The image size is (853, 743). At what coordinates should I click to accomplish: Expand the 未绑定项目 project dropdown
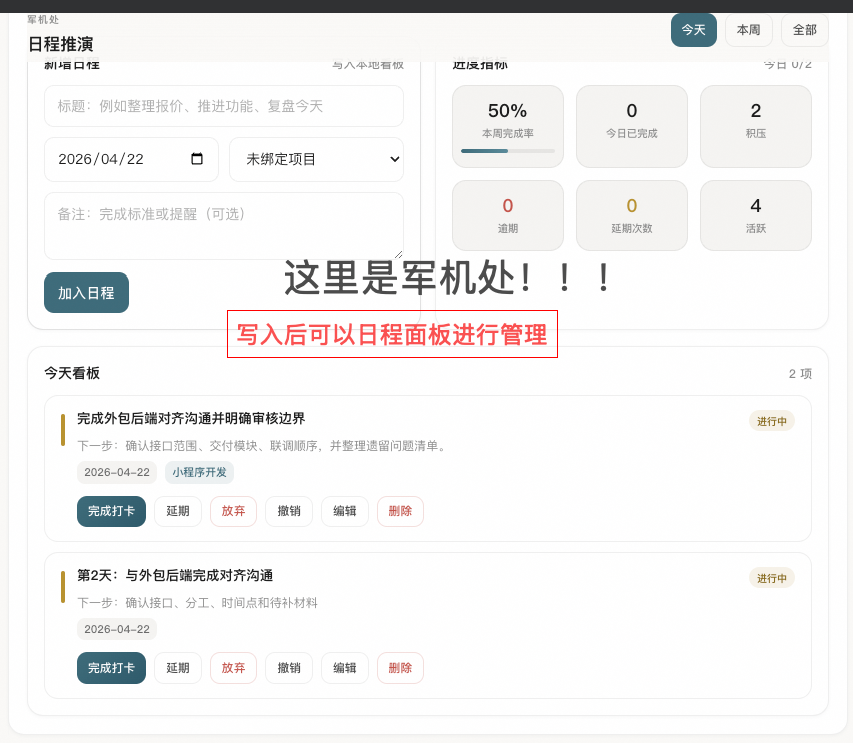pyautogui.click(x=316, y=159)
